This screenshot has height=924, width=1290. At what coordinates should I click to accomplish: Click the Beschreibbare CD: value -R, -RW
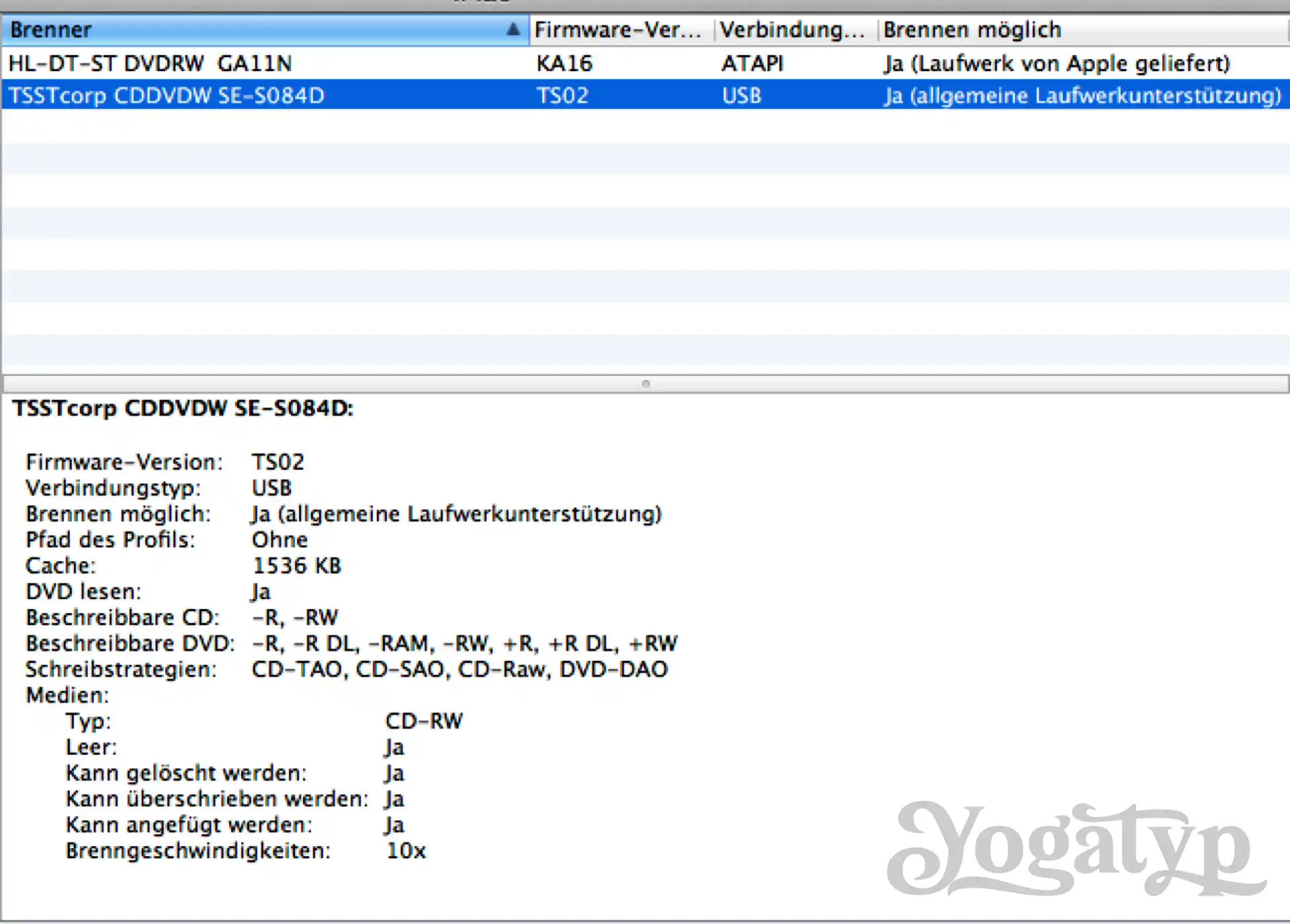pyautogui.click(x=295, y=618)
